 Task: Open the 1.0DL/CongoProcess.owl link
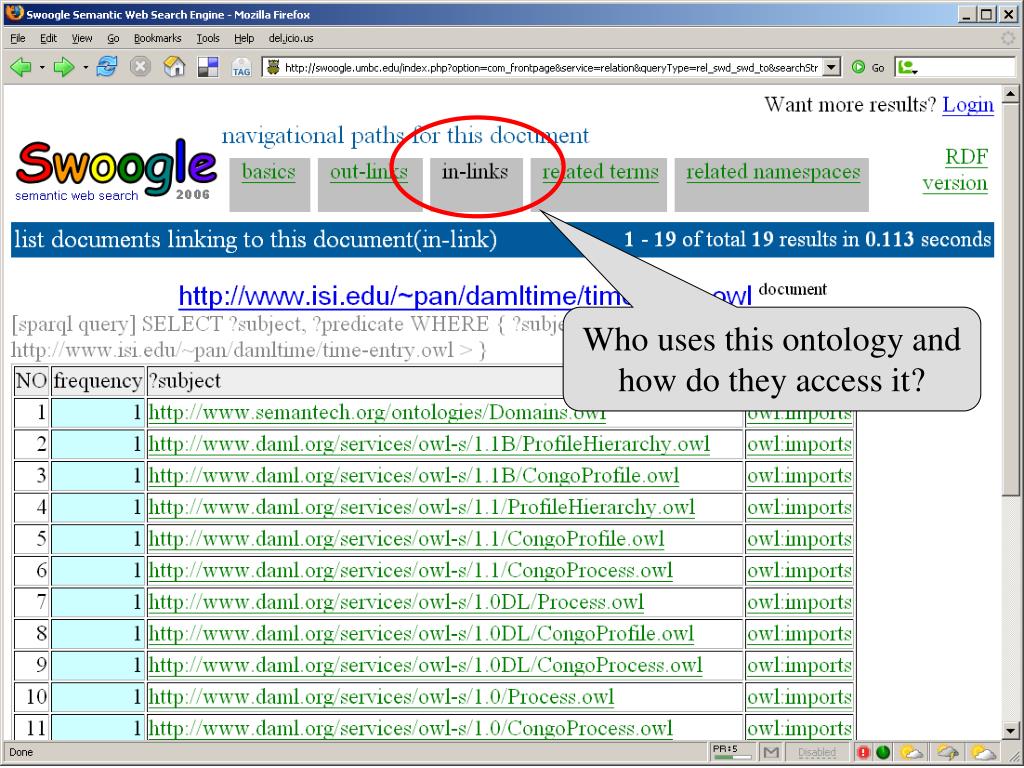(x=425, y=665)
